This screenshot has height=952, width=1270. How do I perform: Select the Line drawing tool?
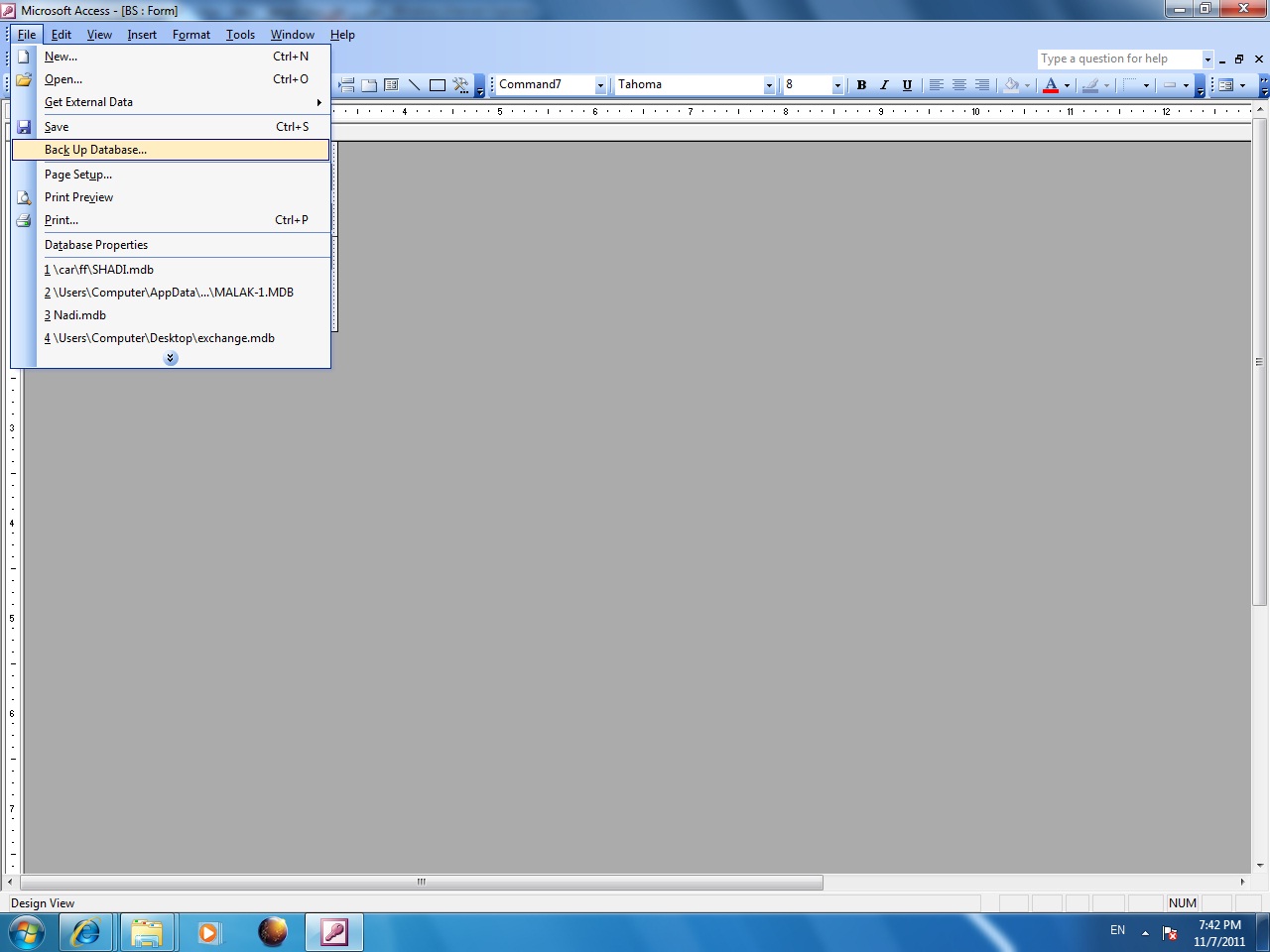tap(414, 85)
